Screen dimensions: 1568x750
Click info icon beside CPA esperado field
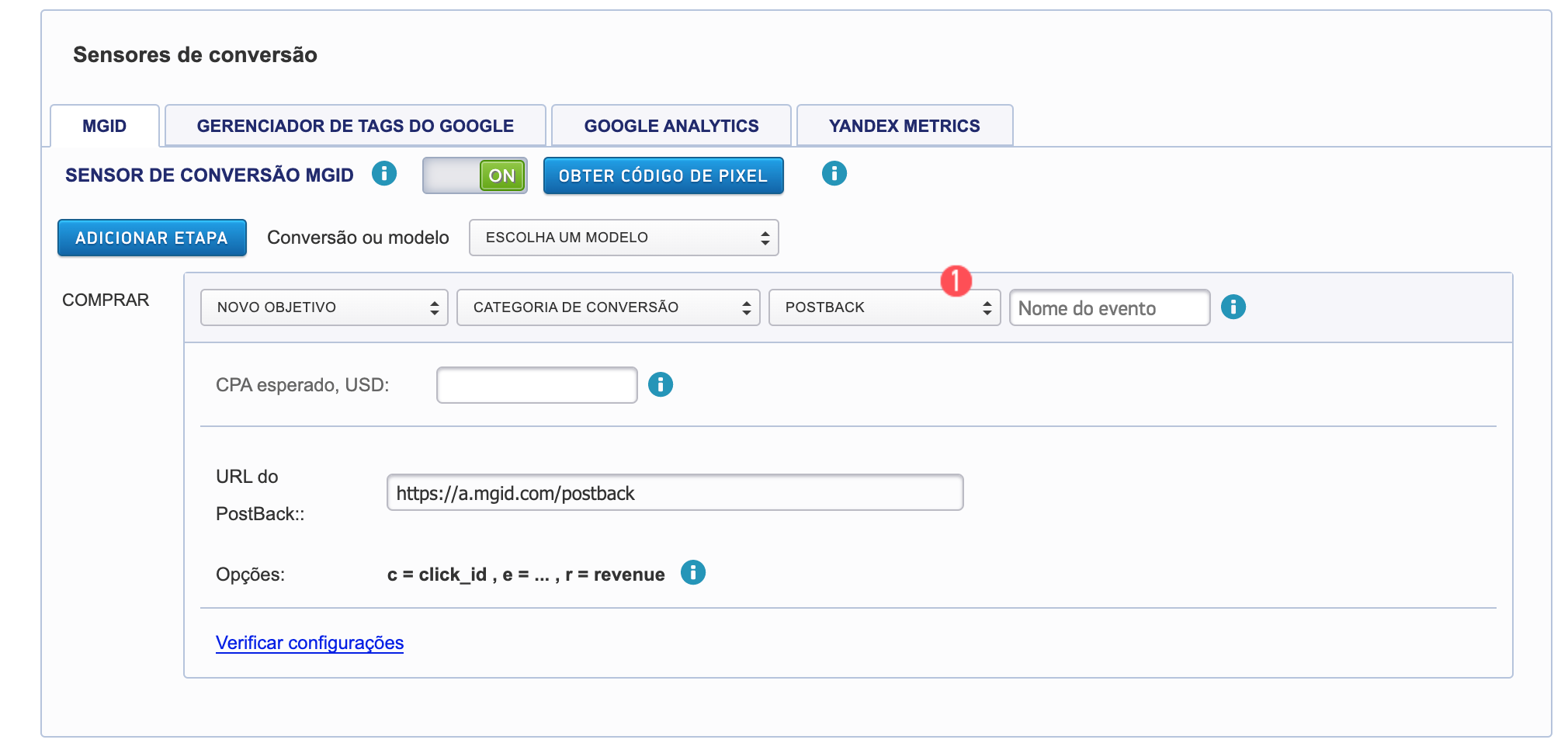pyautogui.click(x=660, y=384)
